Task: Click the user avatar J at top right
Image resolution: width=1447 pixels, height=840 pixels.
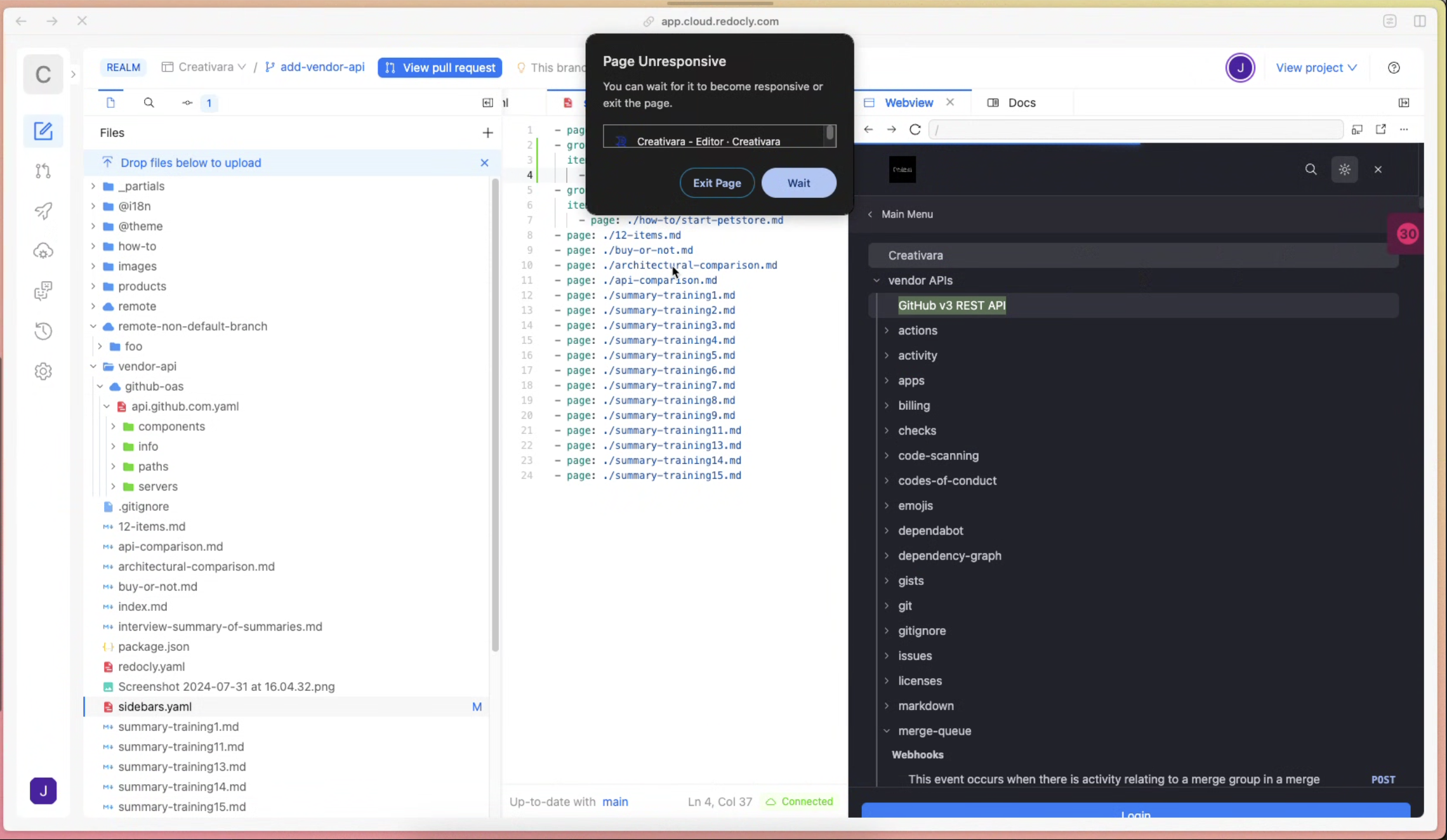Action: point(1240,68)
